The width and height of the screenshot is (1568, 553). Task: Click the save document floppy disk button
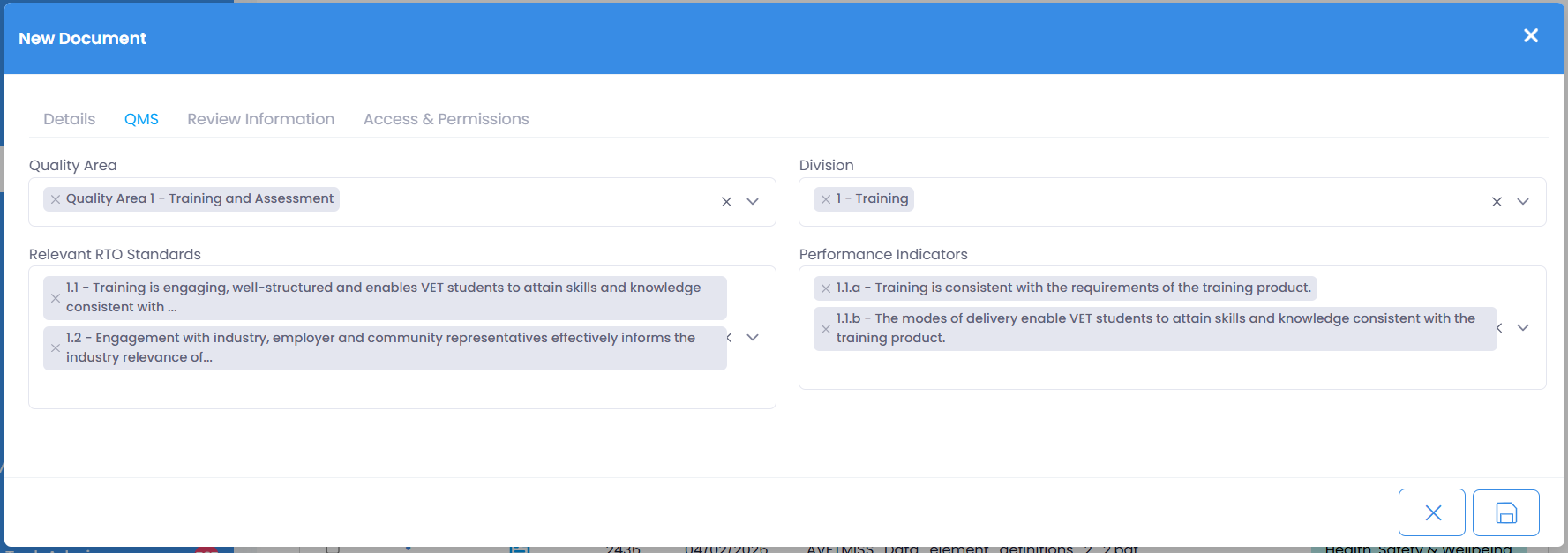coord(1505,512)
